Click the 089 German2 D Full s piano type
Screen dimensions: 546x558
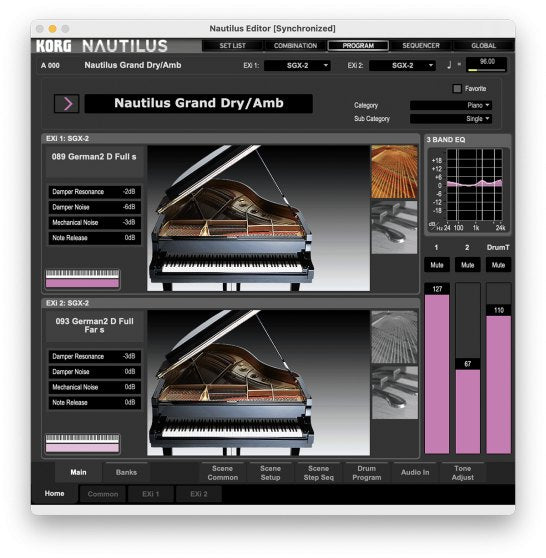point(94,162)
